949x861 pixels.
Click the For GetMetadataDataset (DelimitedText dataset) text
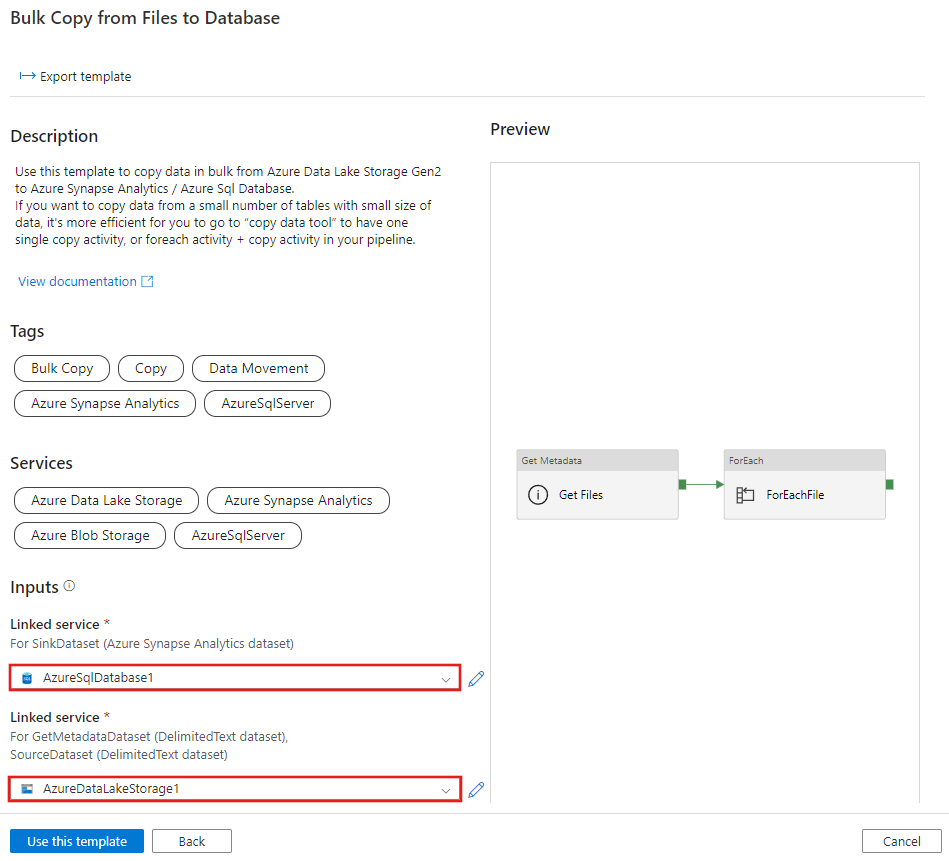click(x=149, y=736)
